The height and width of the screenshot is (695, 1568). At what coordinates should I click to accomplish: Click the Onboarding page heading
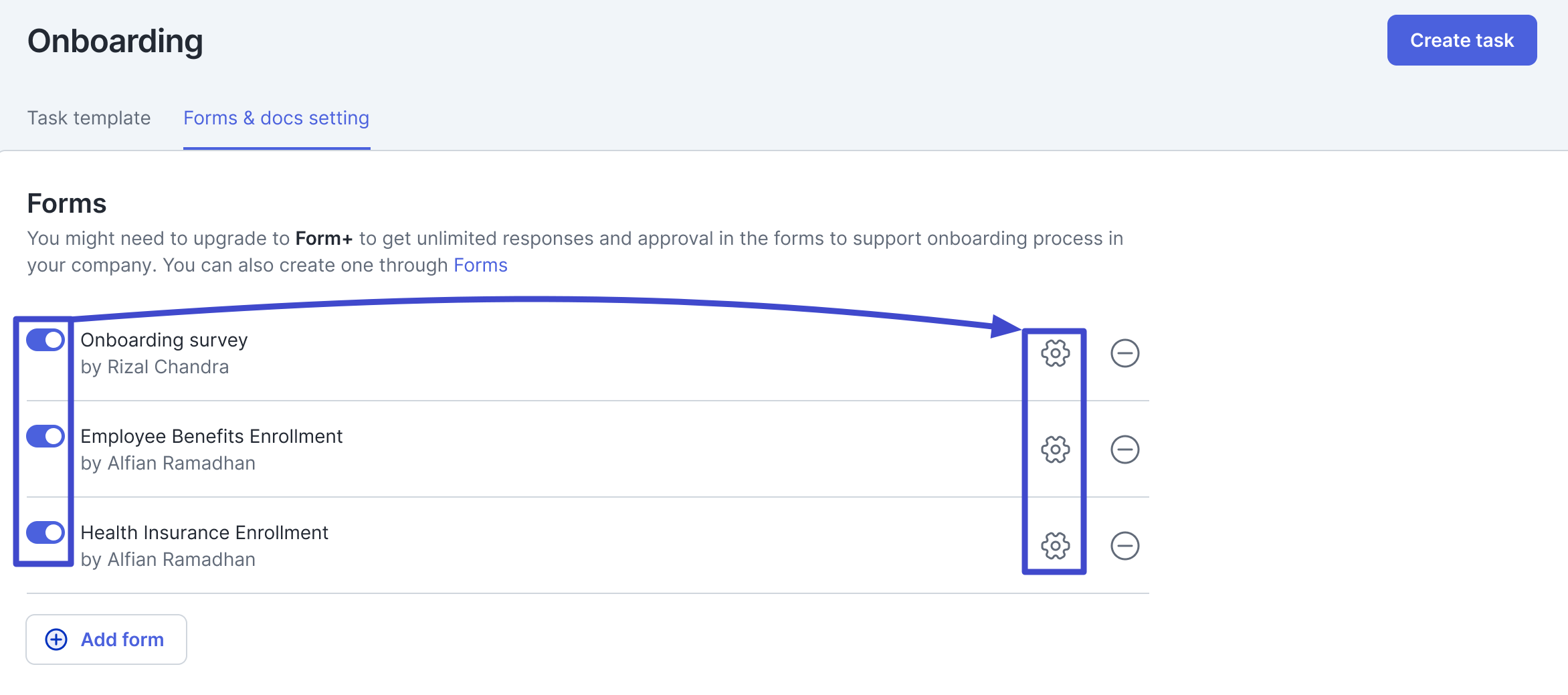(x=115, y=41)
